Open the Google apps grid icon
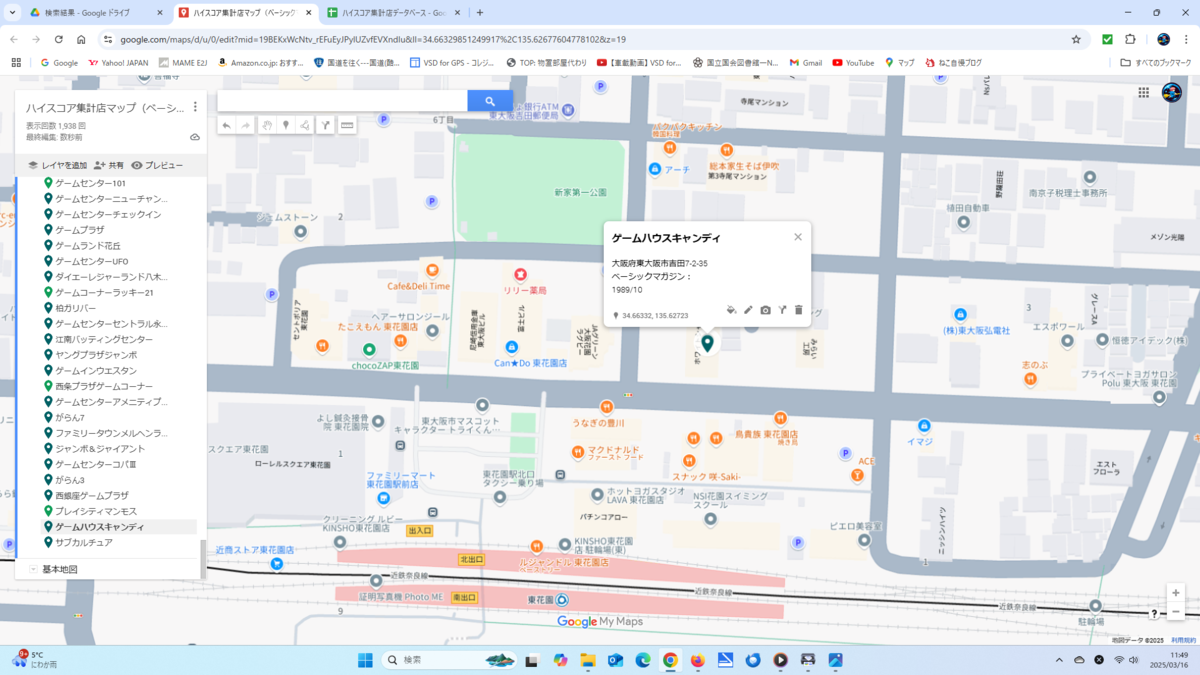The image size is (1200, 675). 1143,92
